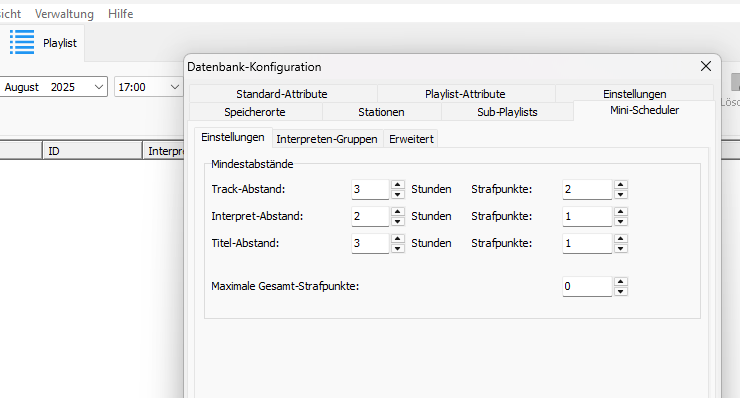740x398 pixels.
Task: Close the Datenbank-Konfiguration dialog
Action: tap(706, 66)
